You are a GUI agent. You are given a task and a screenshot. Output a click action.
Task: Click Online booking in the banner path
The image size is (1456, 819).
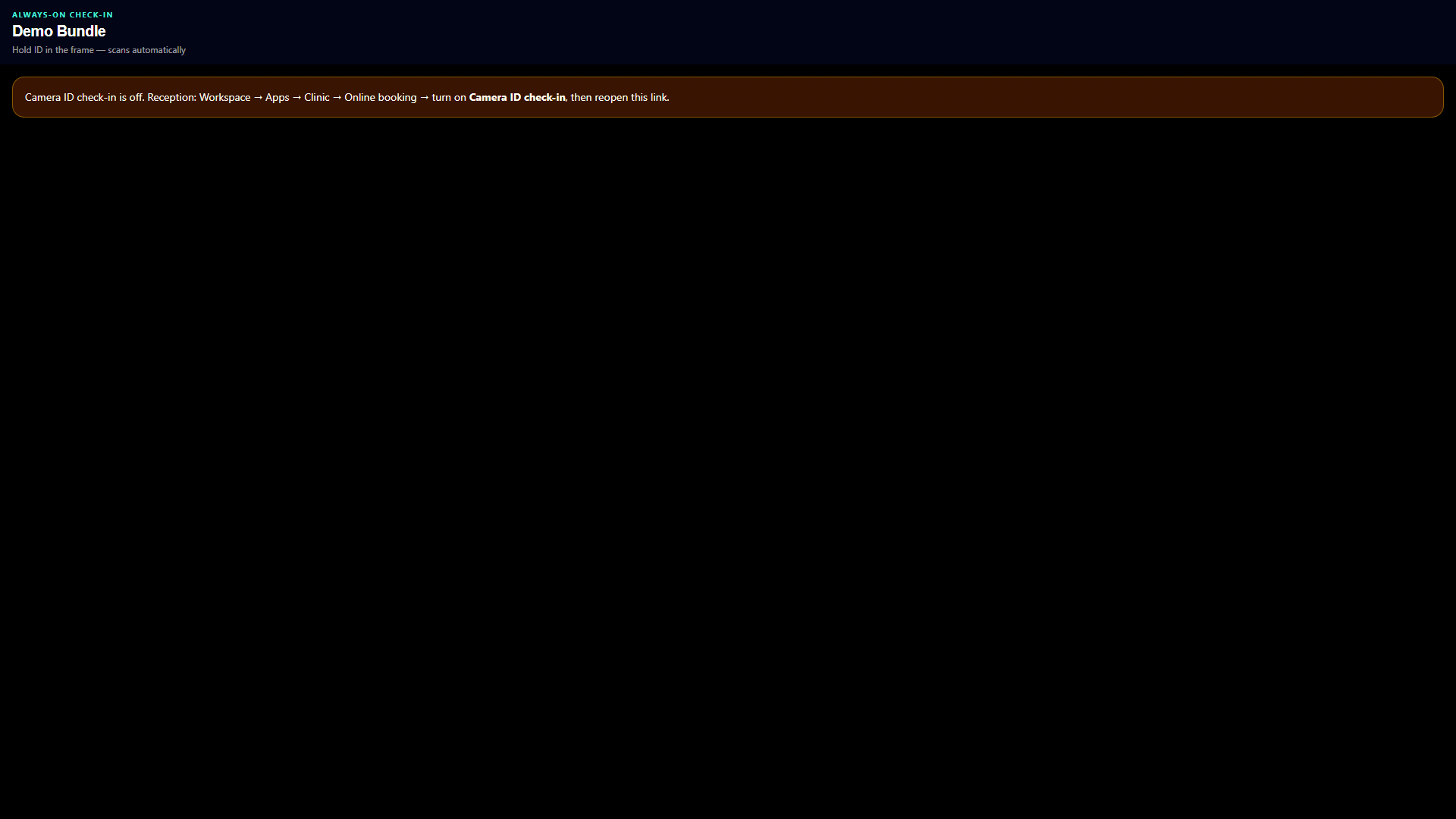pos(381,97)
